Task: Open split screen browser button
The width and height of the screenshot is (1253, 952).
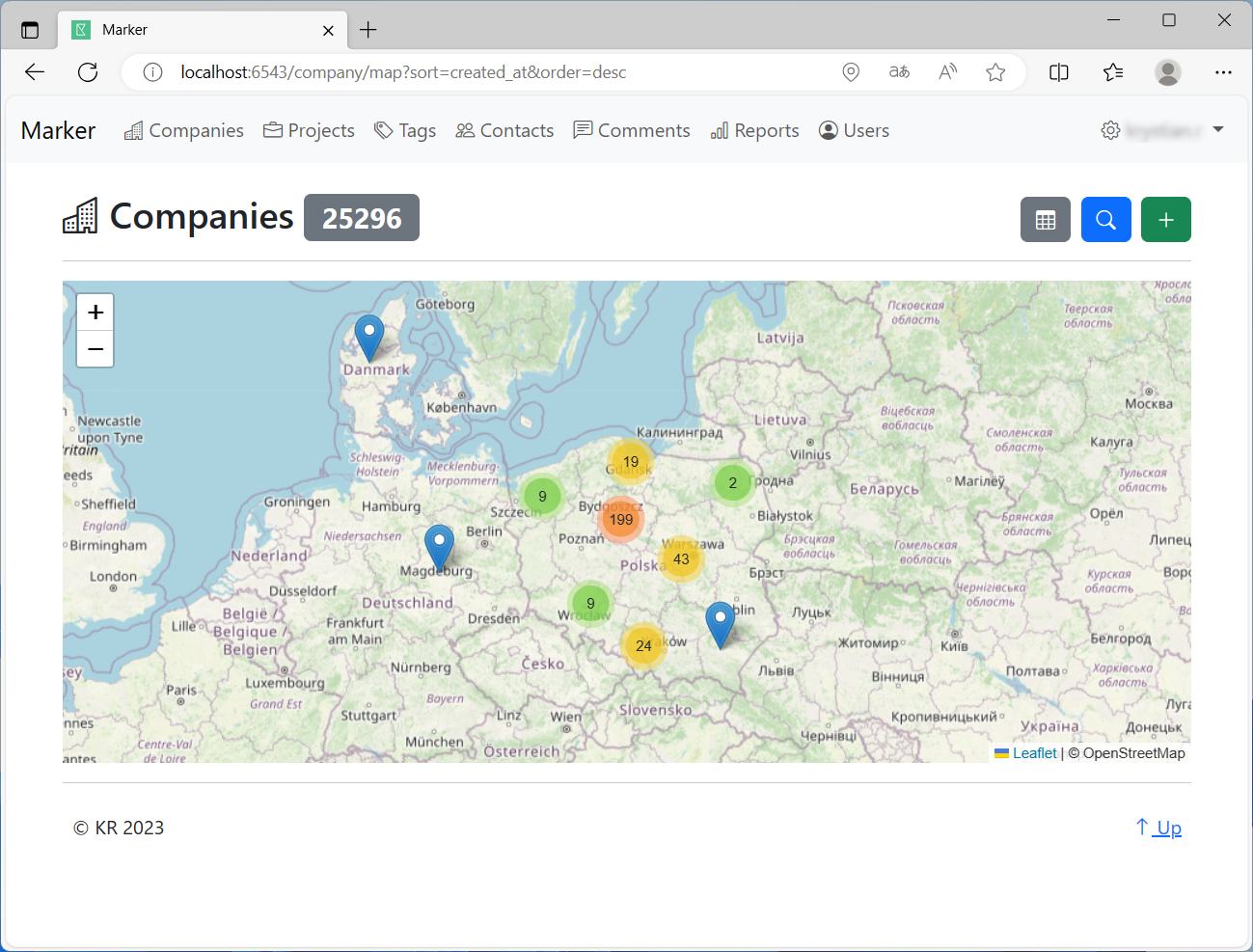Action: 1059,72
